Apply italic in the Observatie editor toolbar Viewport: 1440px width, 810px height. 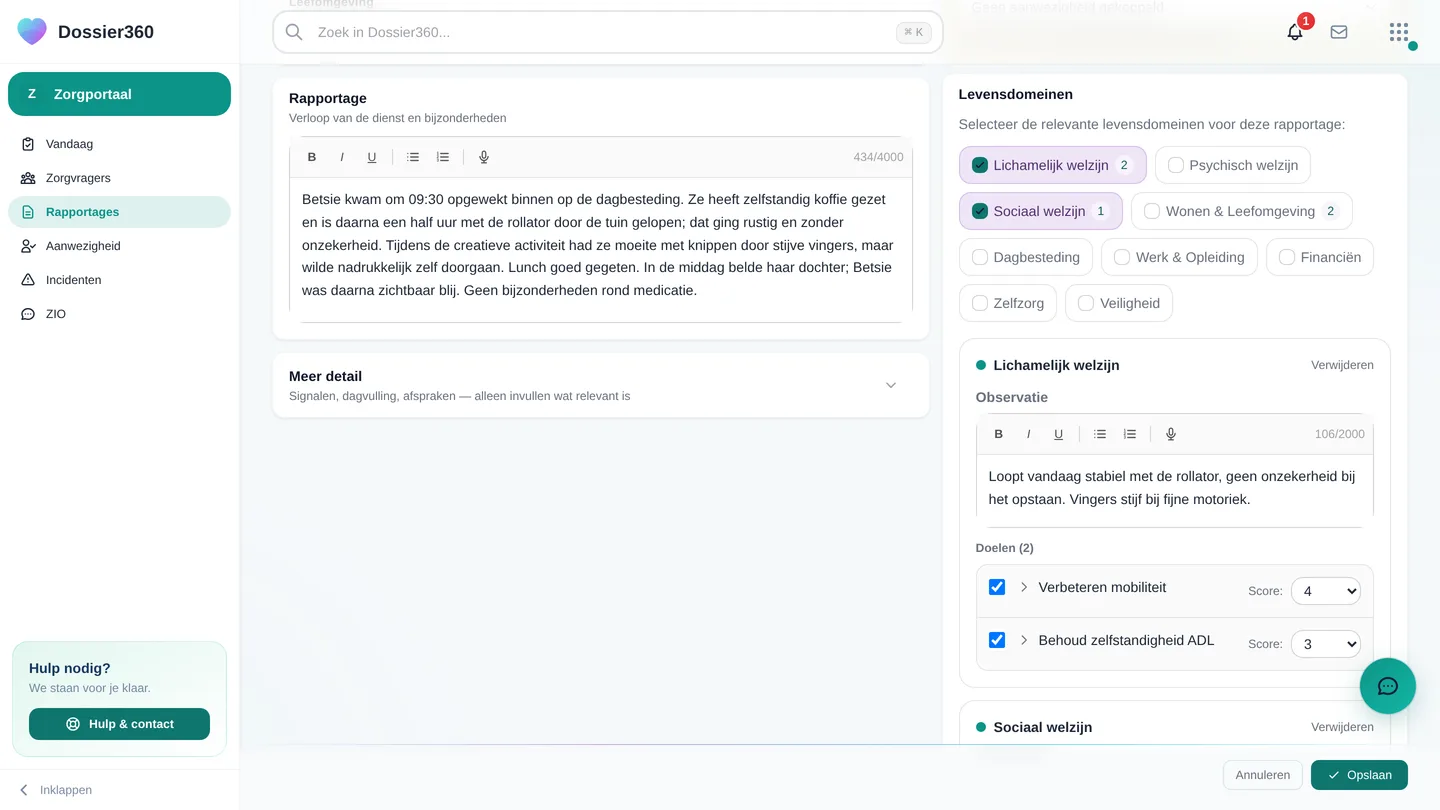1028,434
